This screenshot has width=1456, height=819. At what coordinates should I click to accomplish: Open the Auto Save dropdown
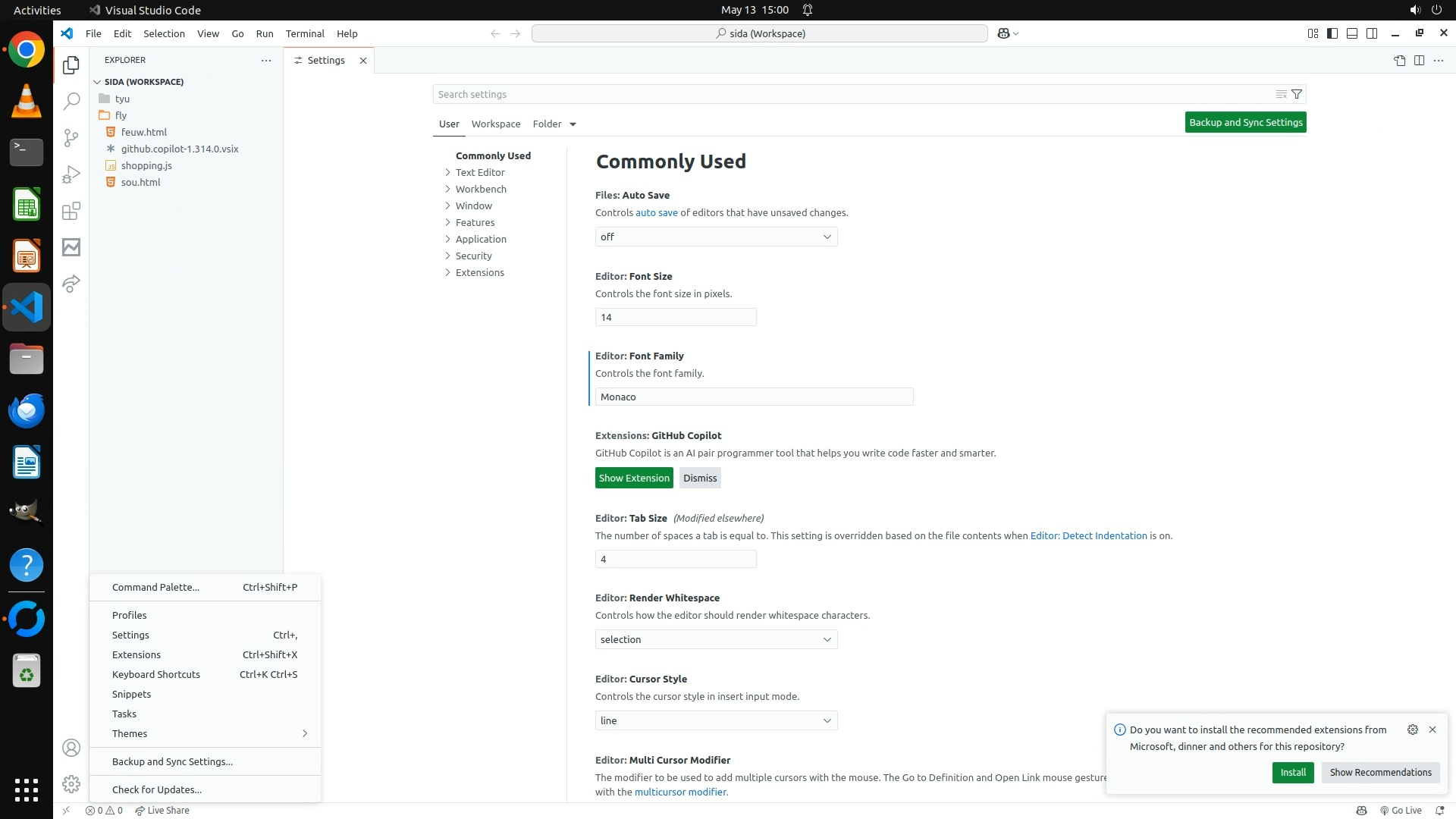pos(716,237)
